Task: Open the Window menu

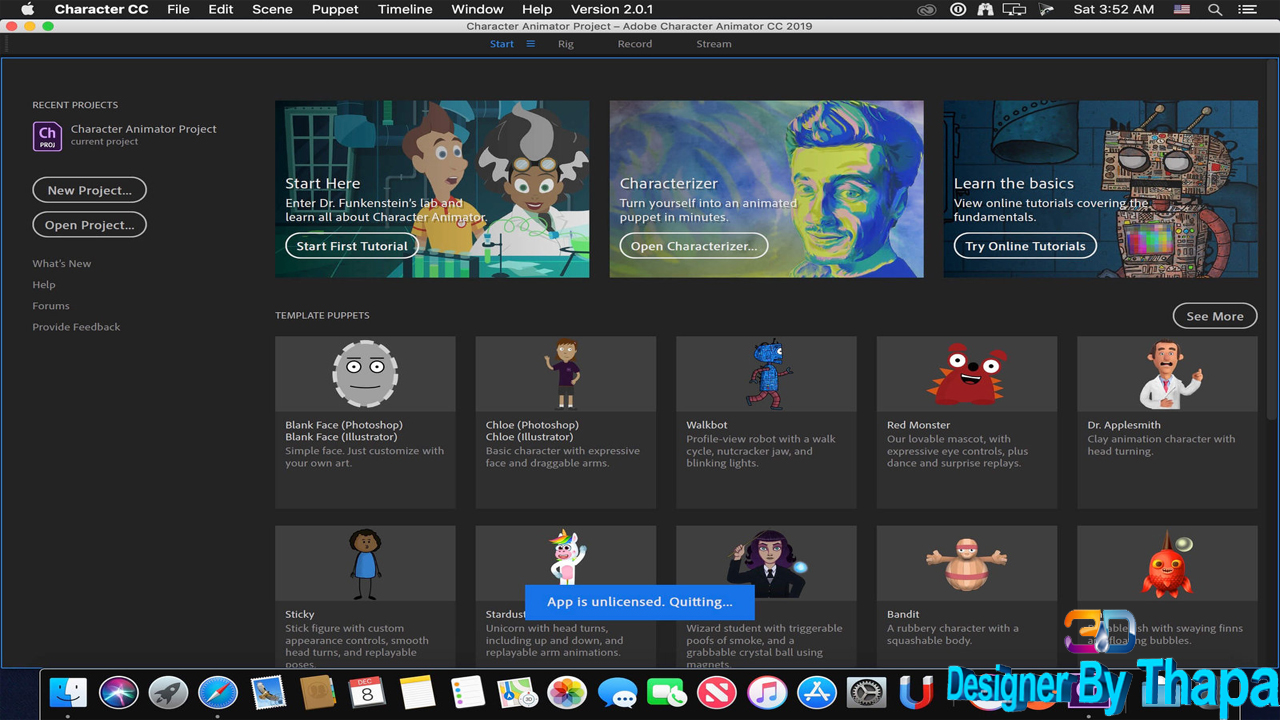Action: coord(477,9)
